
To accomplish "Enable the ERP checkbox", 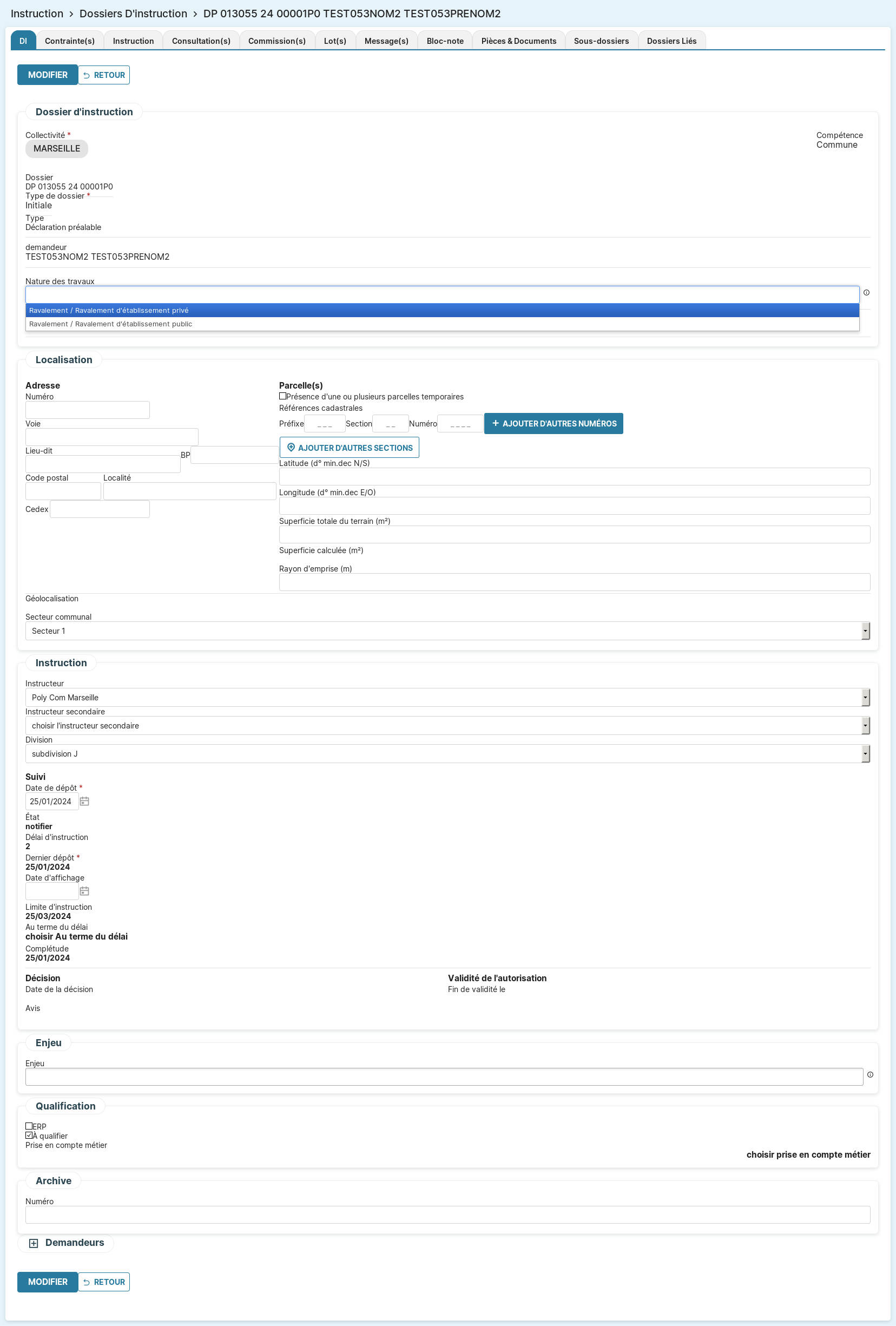I will [29, 1126].
